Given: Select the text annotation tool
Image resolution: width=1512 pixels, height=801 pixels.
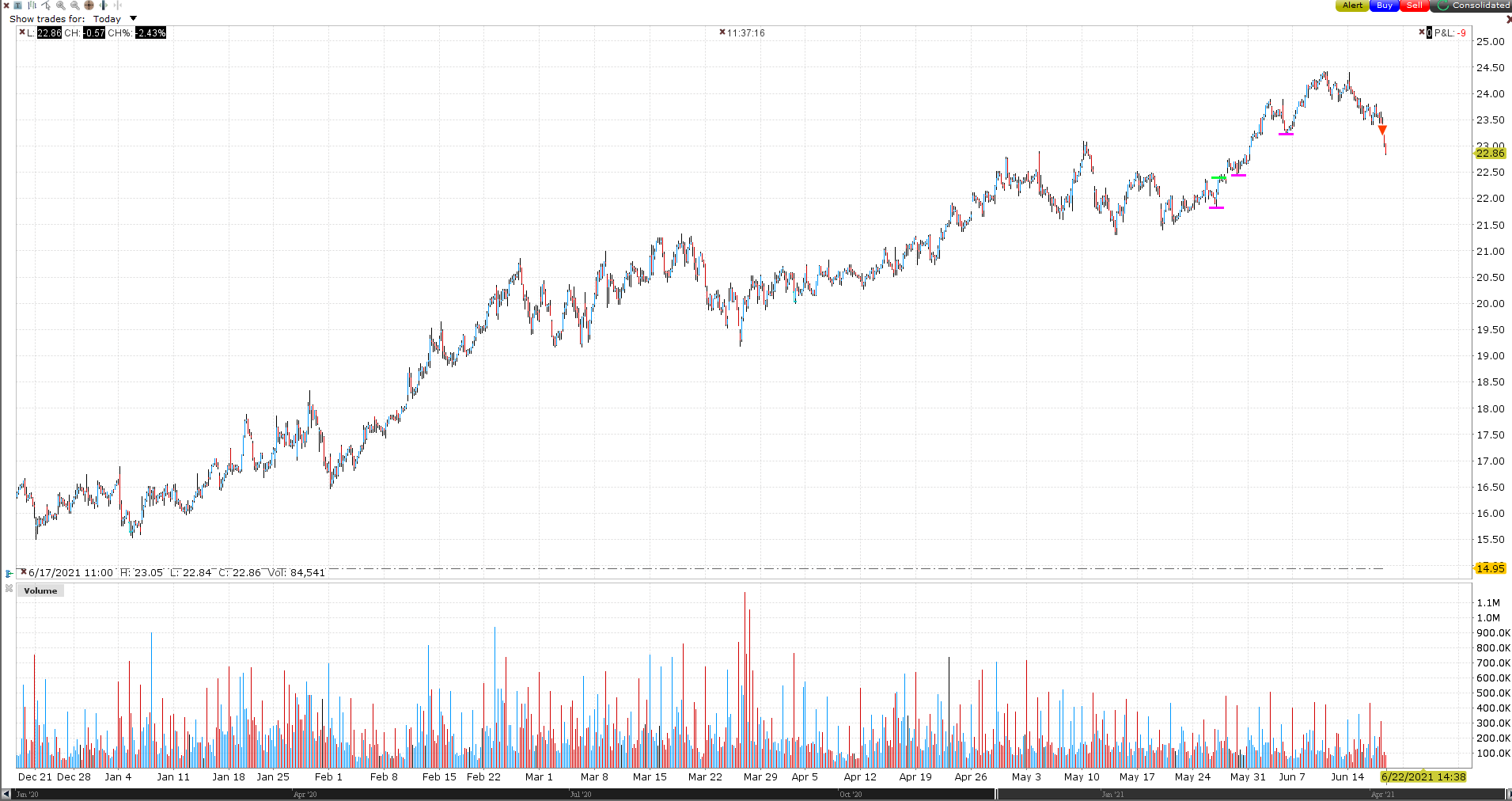Looking at the screenshot, I should tap(18, 6).
